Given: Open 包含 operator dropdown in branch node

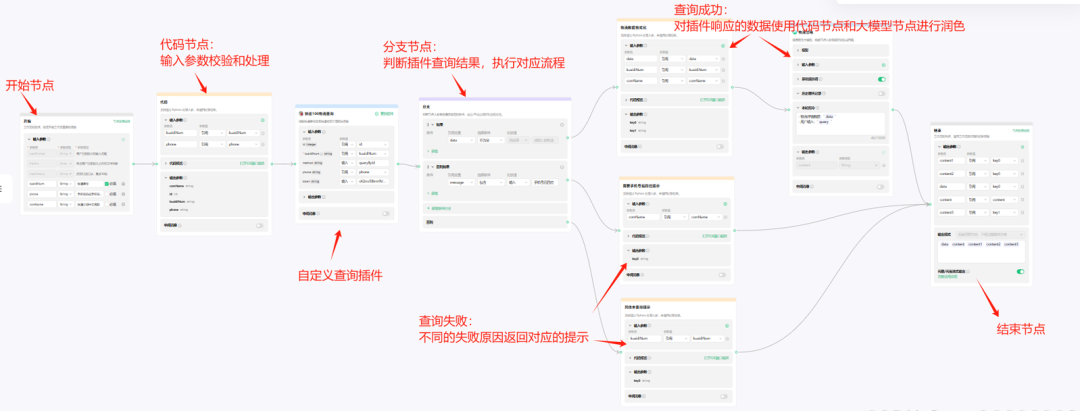Looking at the screenshot, I should [491, 182].
